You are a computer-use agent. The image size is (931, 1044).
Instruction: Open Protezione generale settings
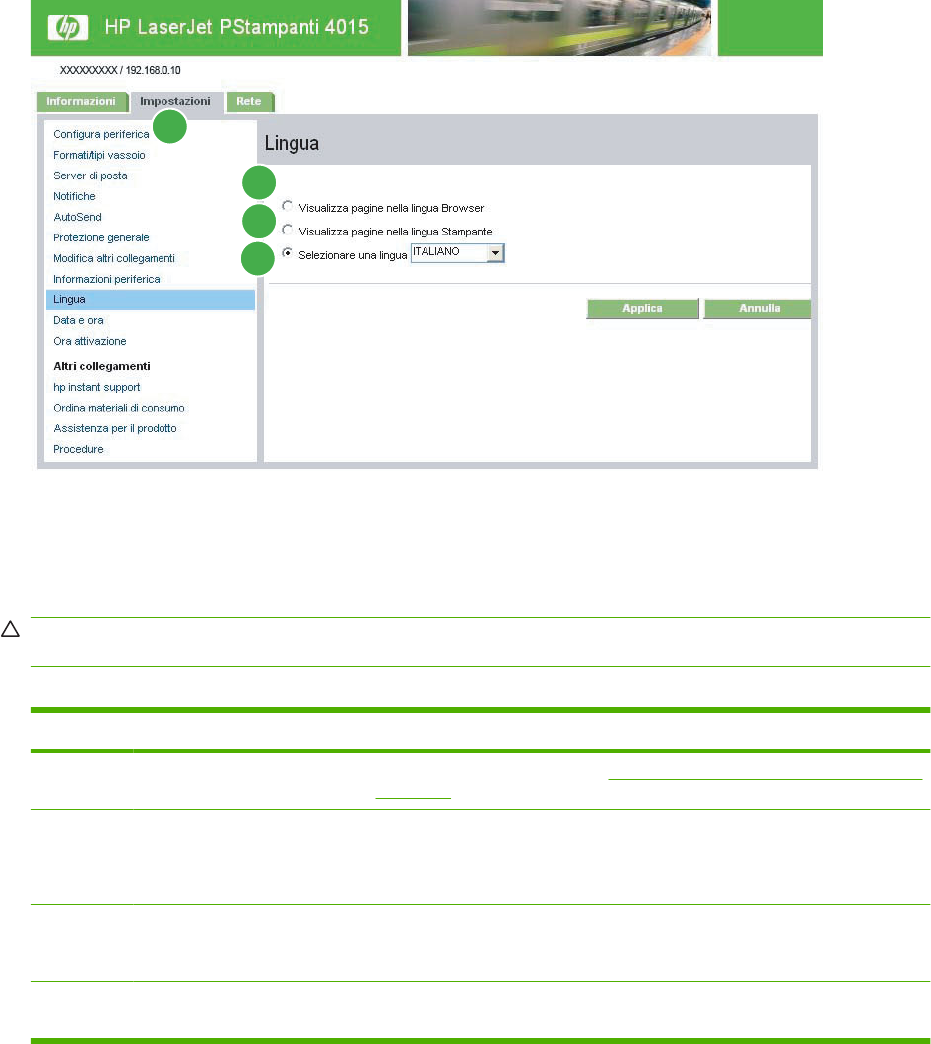101,238
